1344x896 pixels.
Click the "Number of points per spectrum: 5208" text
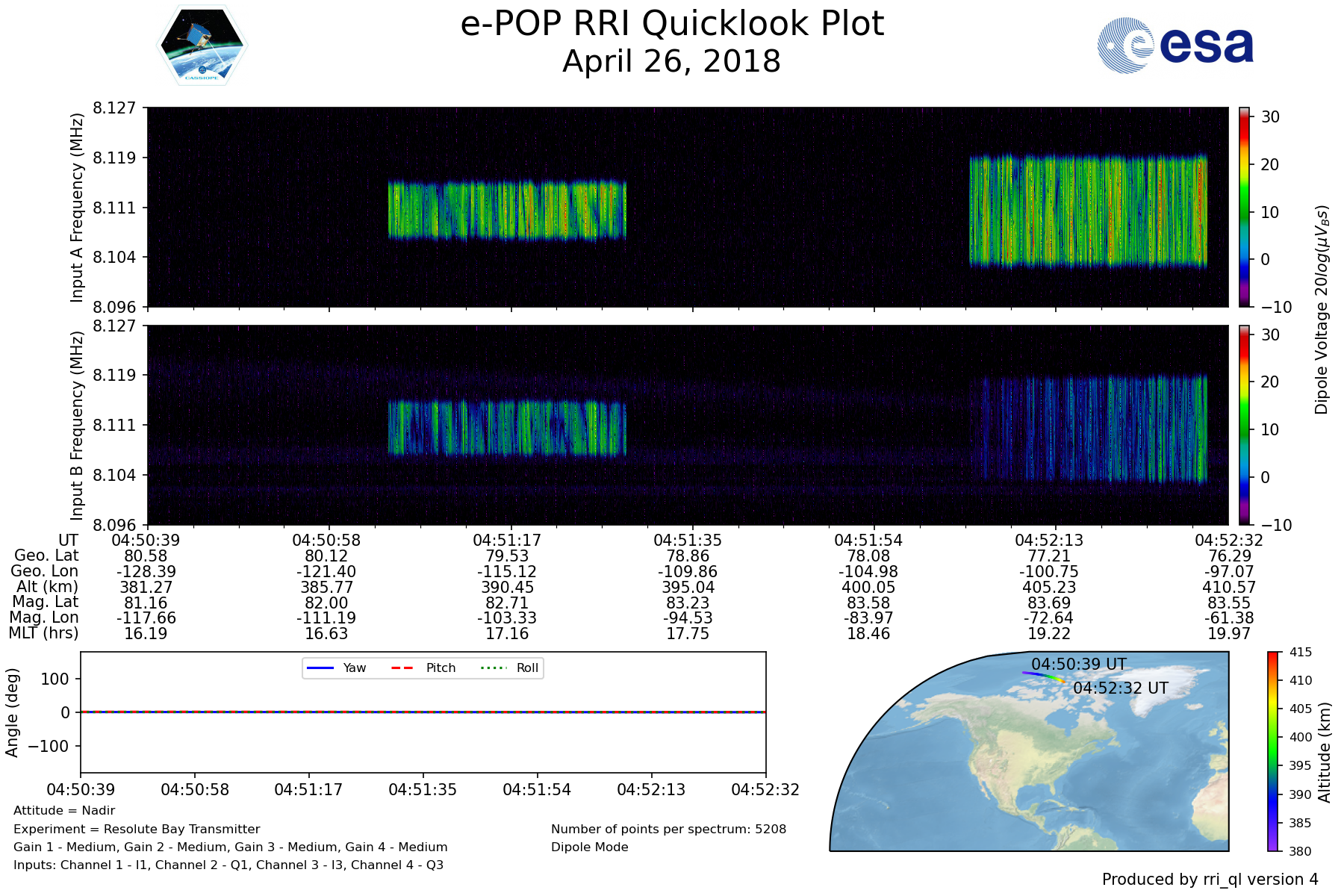[x=668, y=829]
